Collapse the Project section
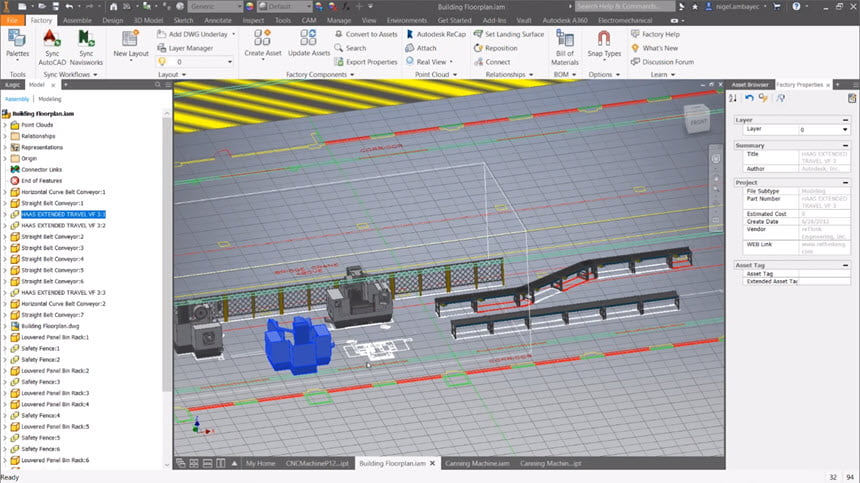 [x=845, y=183]
